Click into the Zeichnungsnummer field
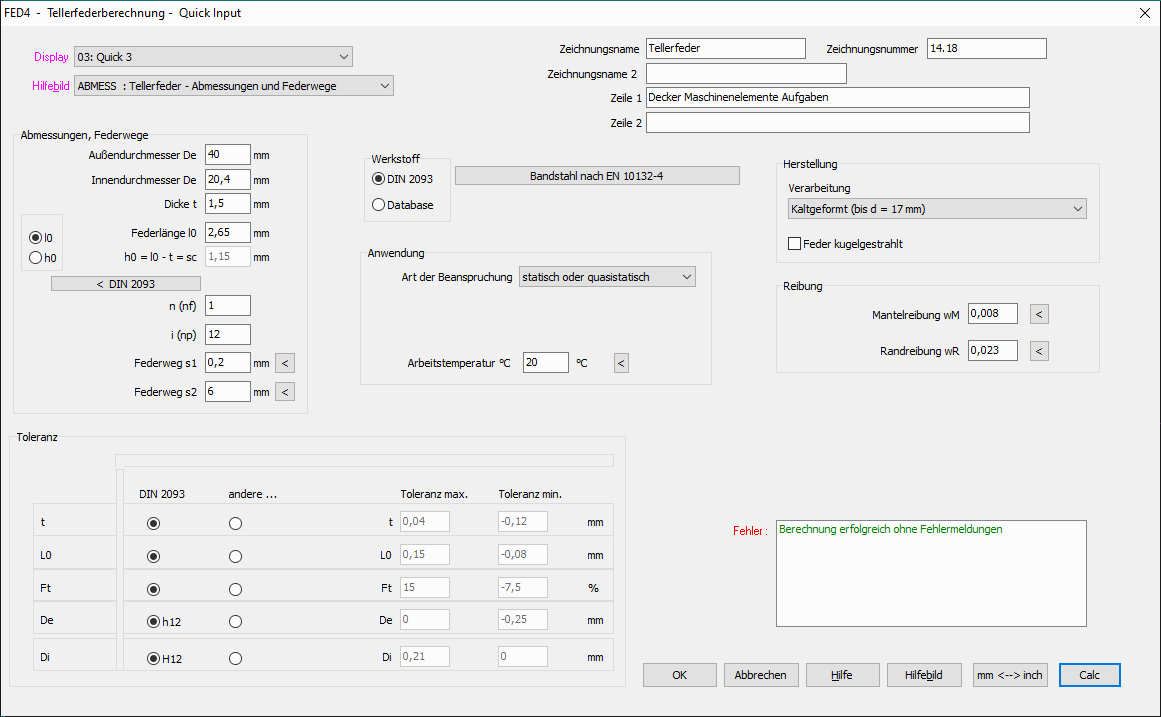The width and height of the screenshot is (1161, 717). coord(986,48)
